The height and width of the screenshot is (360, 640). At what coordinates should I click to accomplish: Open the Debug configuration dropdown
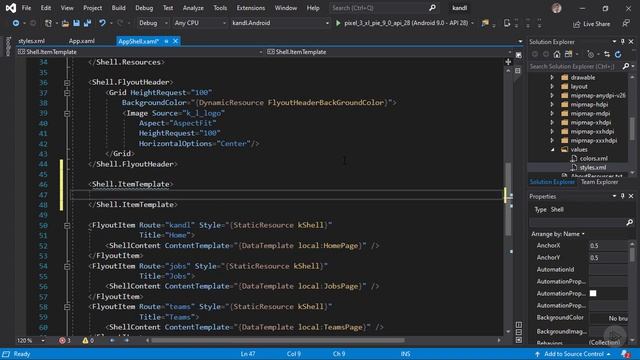153,23
